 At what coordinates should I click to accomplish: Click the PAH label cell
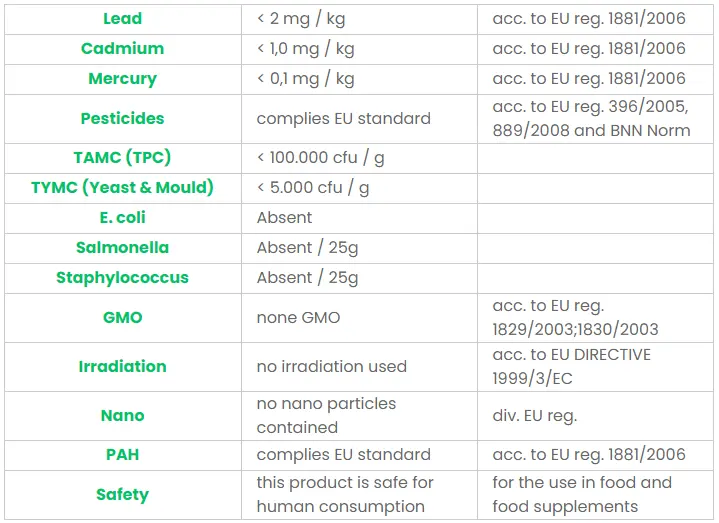click(122, 454)
